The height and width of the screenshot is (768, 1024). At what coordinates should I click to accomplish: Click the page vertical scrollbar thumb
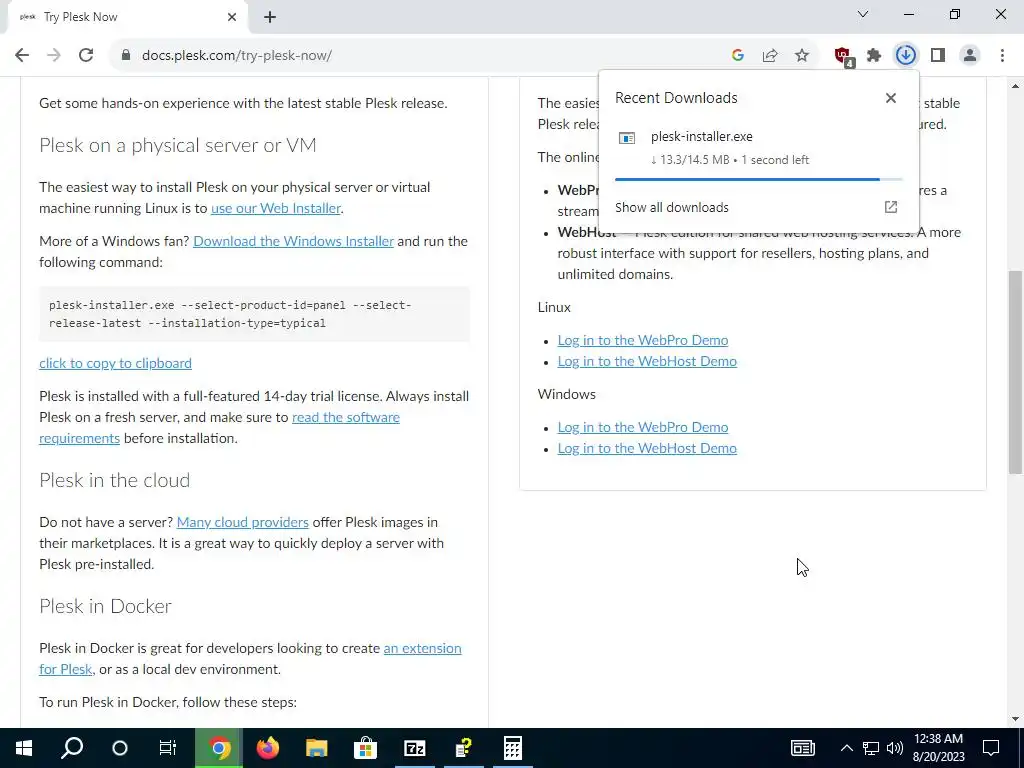(1015, 372)
